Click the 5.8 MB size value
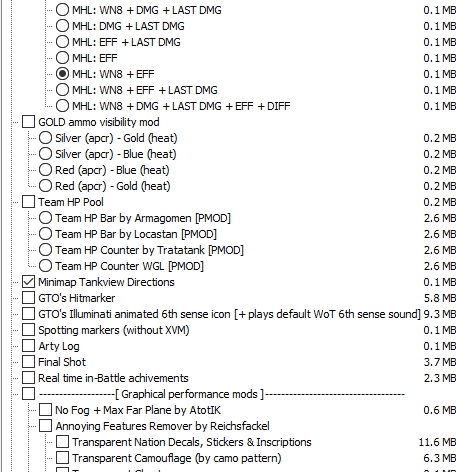Viewport: 456px width, 472px height. point(440,298)
